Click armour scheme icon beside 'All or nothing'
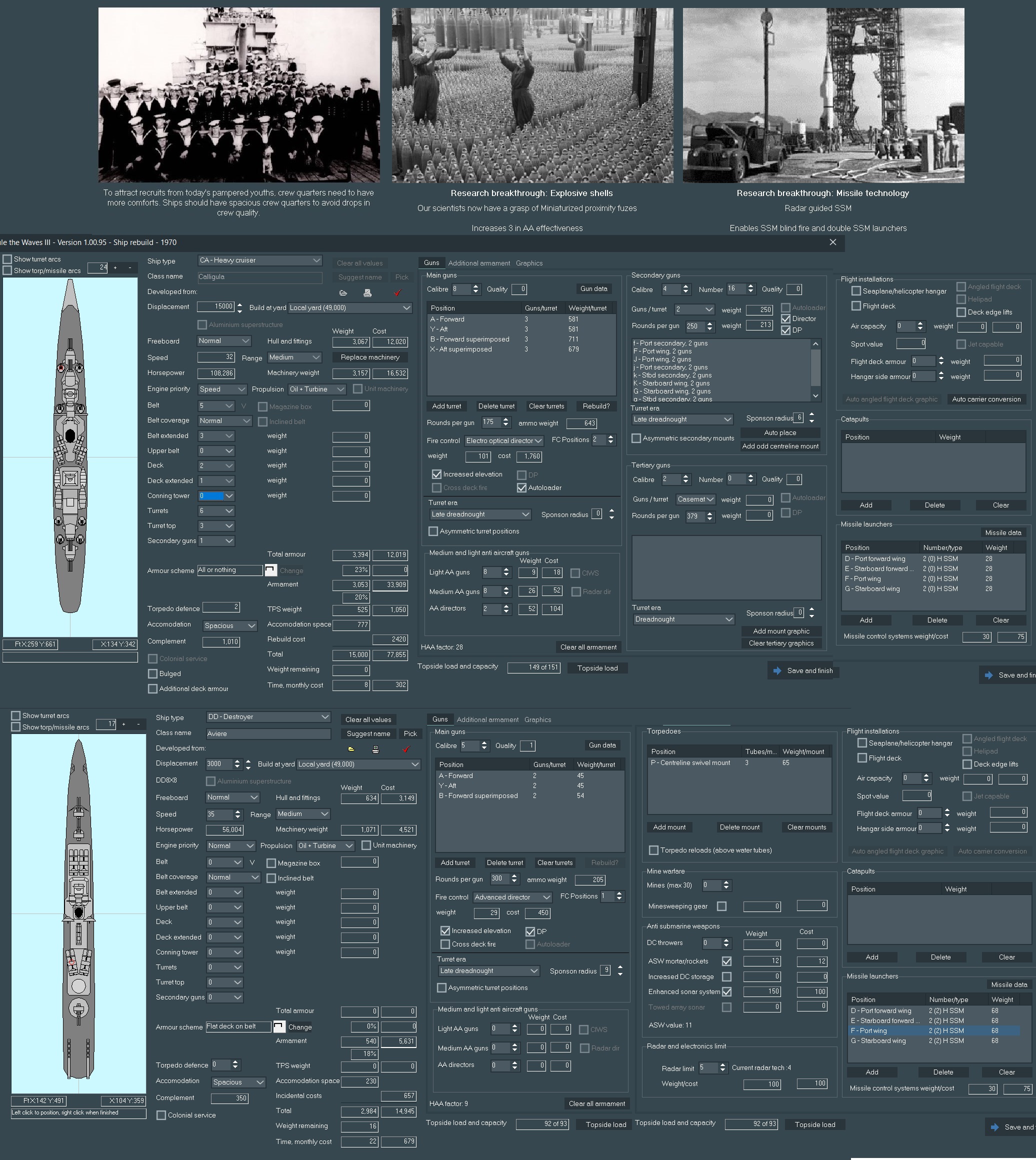Viewport: 1036px width, 1160px height. click(x=270, y=570)
